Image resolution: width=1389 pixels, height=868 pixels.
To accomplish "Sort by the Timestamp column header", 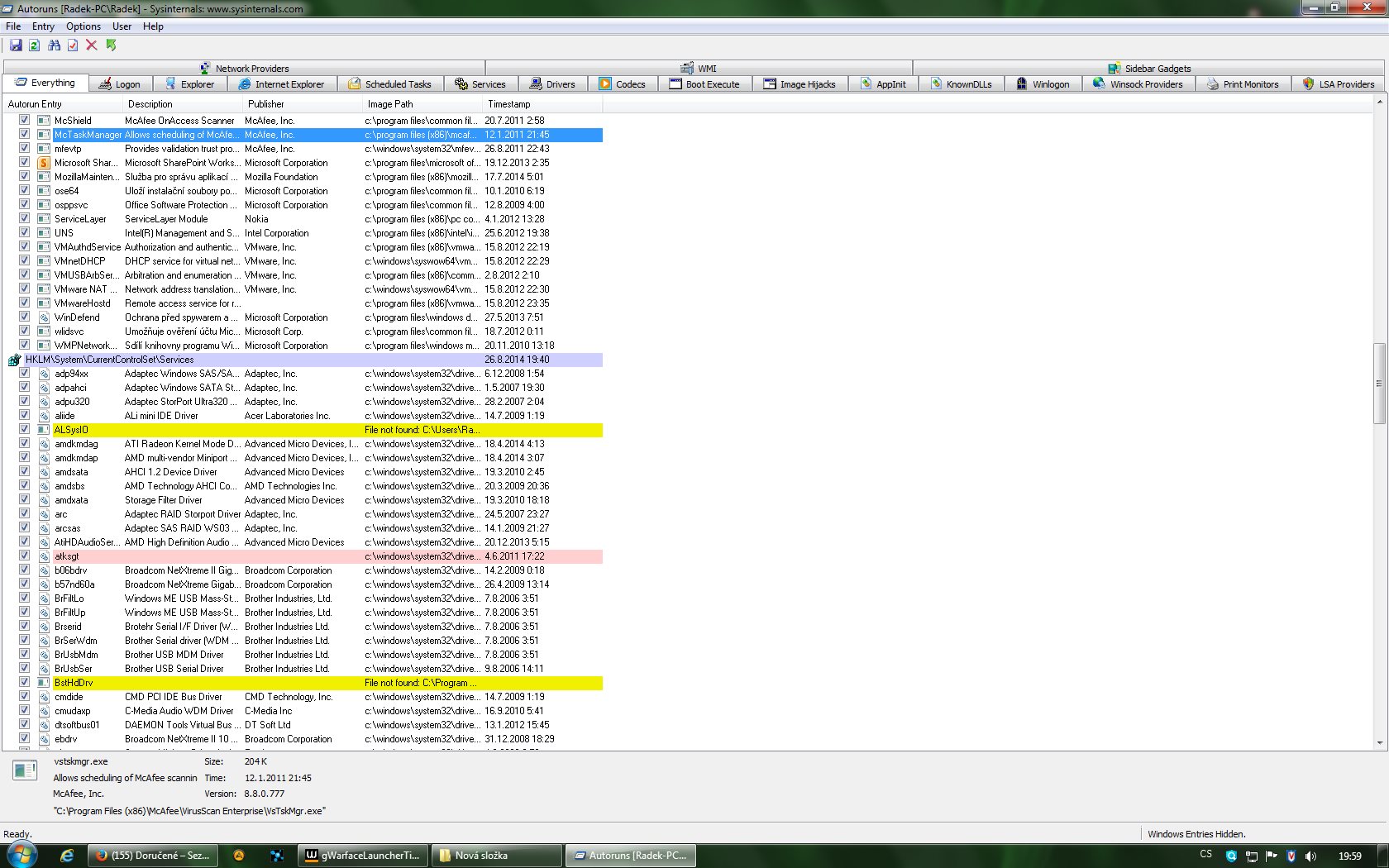I will click(542, 104).
